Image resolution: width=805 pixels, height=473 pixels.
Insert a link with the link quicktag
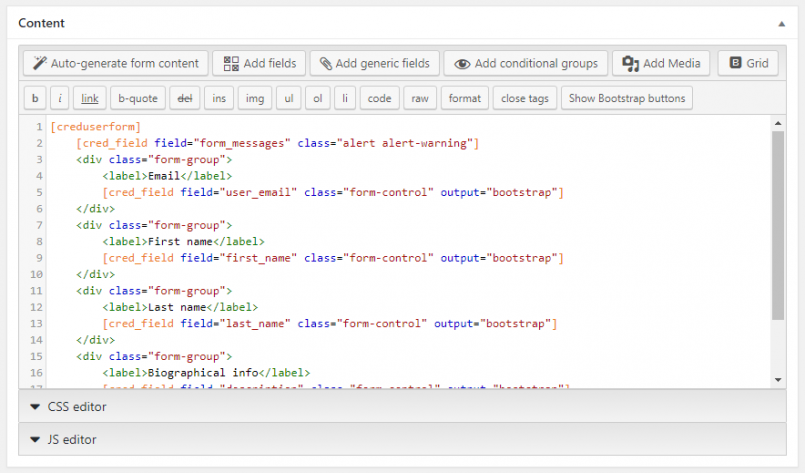(x=90, y=98)
